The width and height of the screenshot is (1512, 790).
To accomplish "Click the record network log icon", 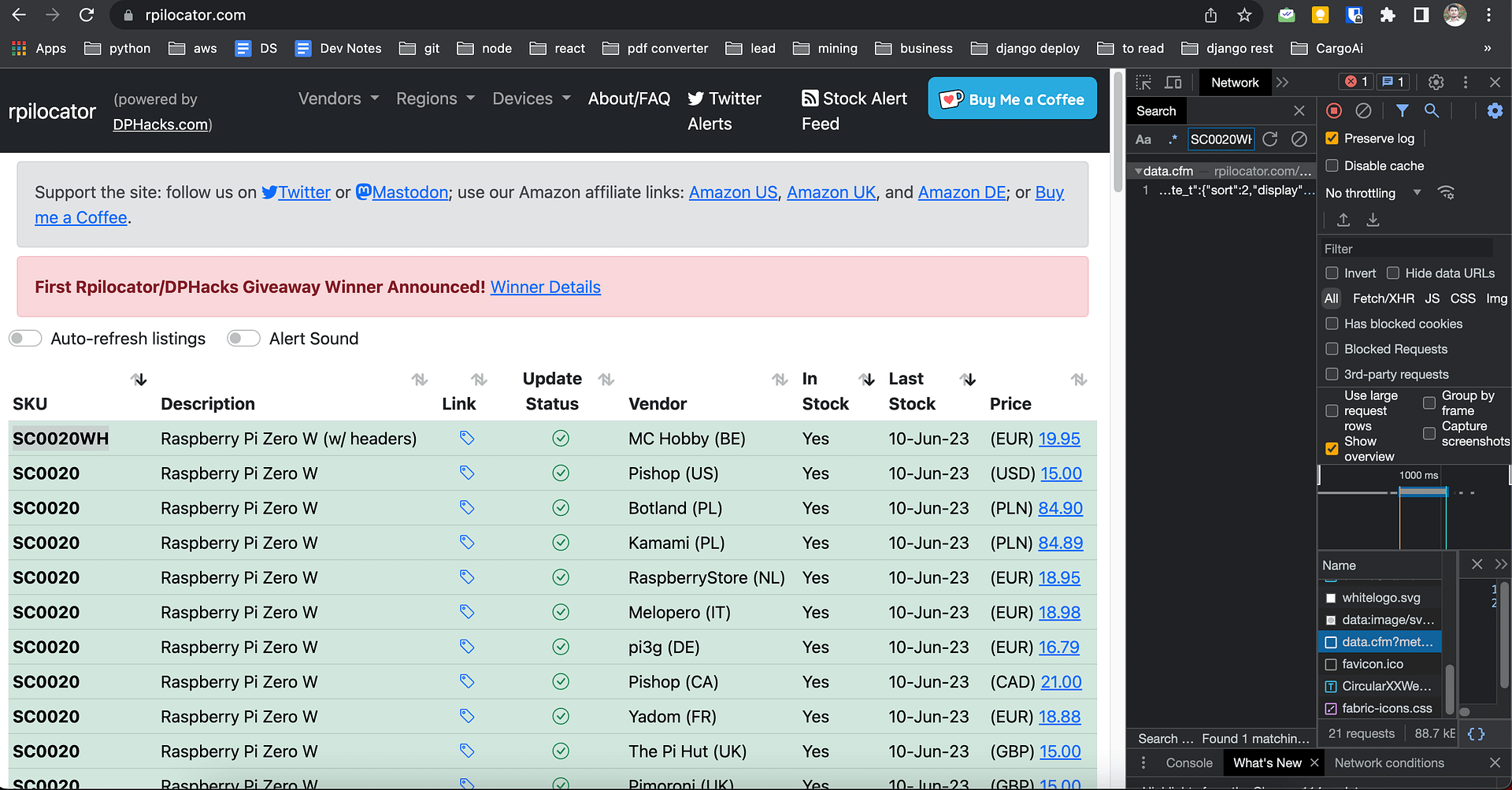I will point(1334,111).
